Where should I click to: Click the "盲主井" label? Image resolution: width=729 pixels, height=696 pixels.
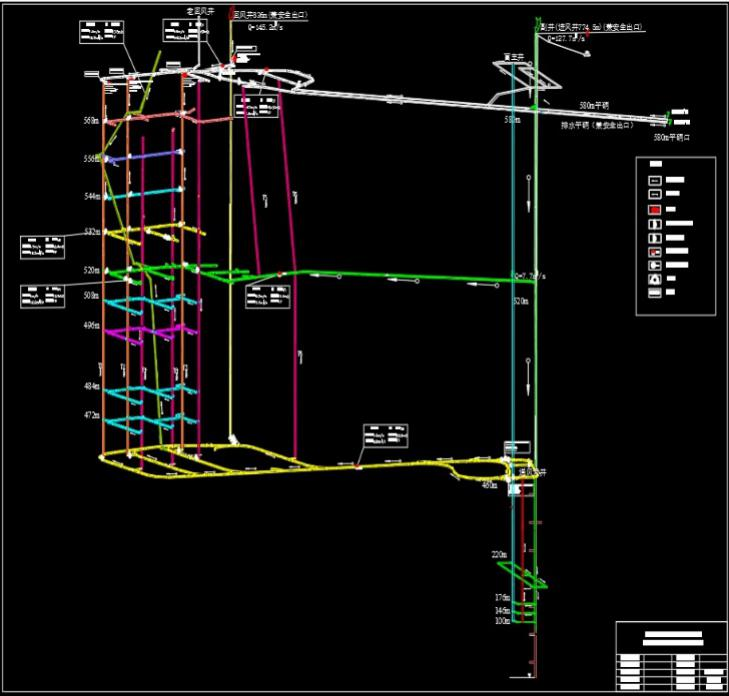[x=514, y=57]
